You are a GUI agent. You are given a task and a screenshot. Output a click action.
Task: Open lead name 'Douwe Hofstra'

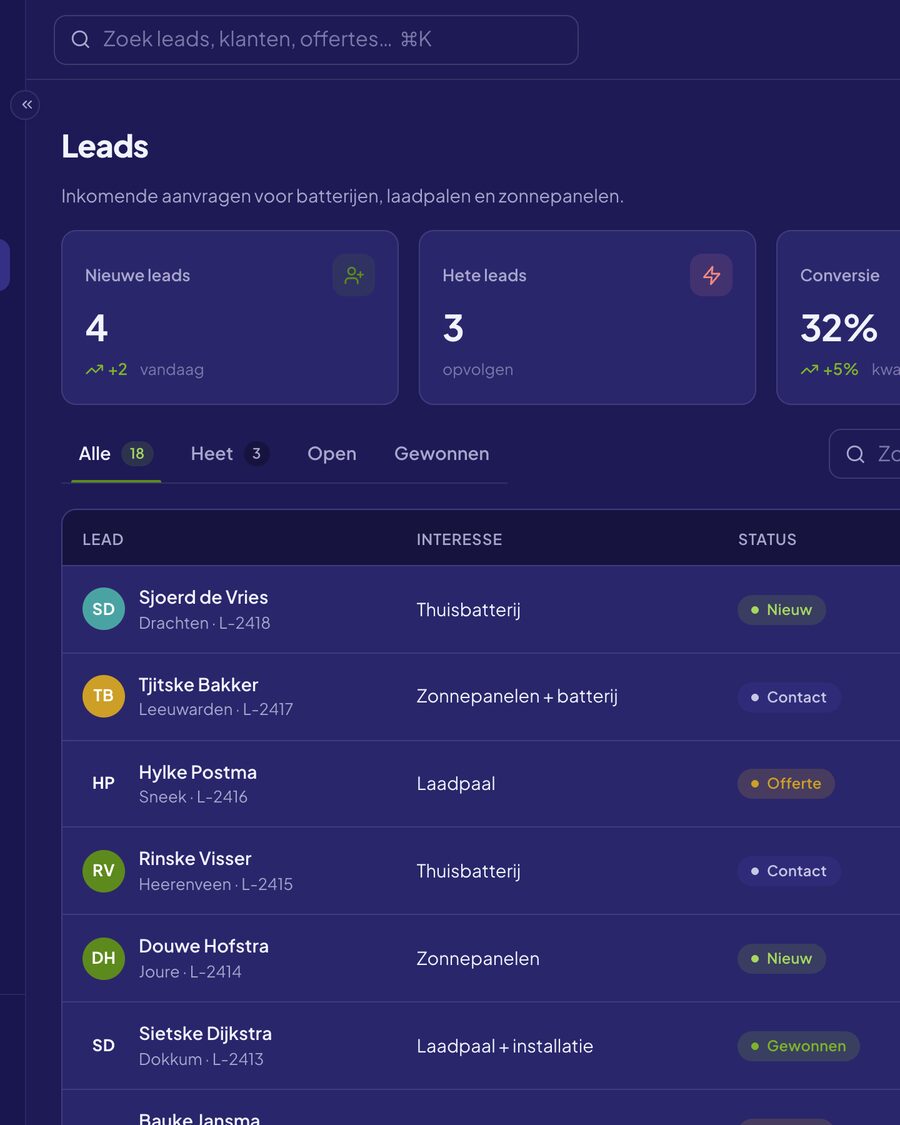[204, 946]
